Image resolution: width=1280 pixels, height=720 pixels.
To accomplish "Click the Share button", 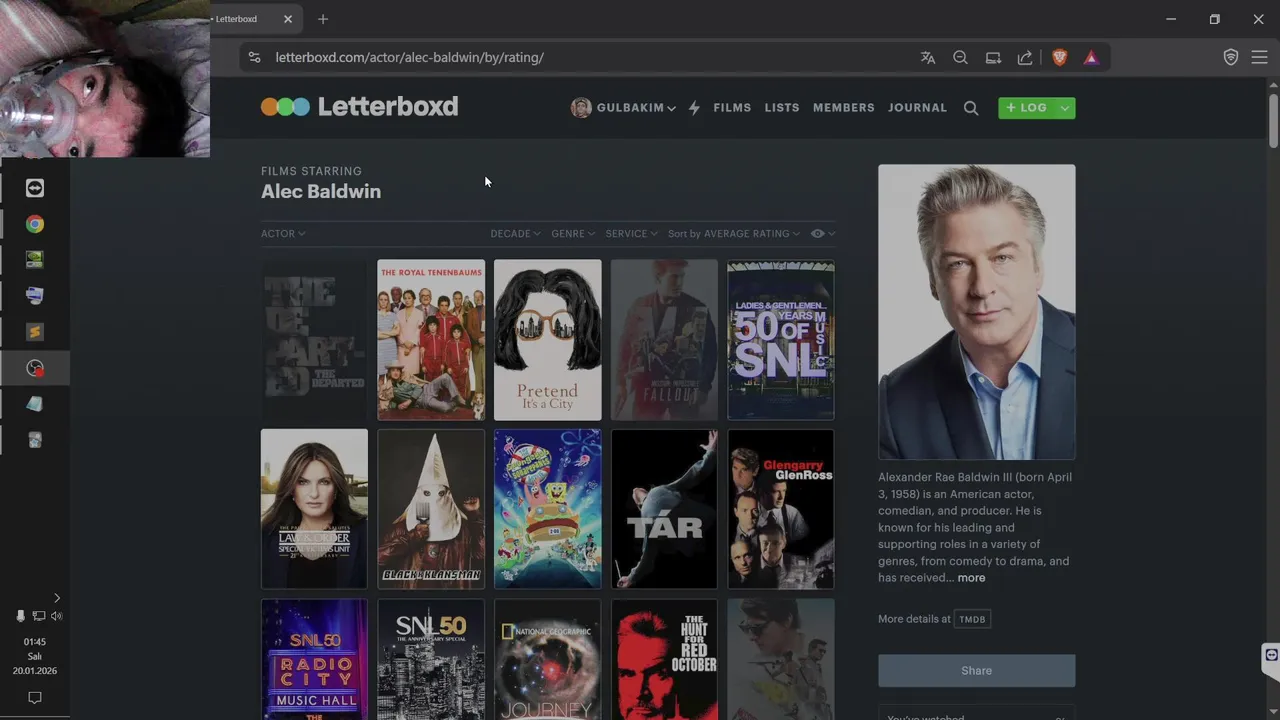I will click(977, 671).
